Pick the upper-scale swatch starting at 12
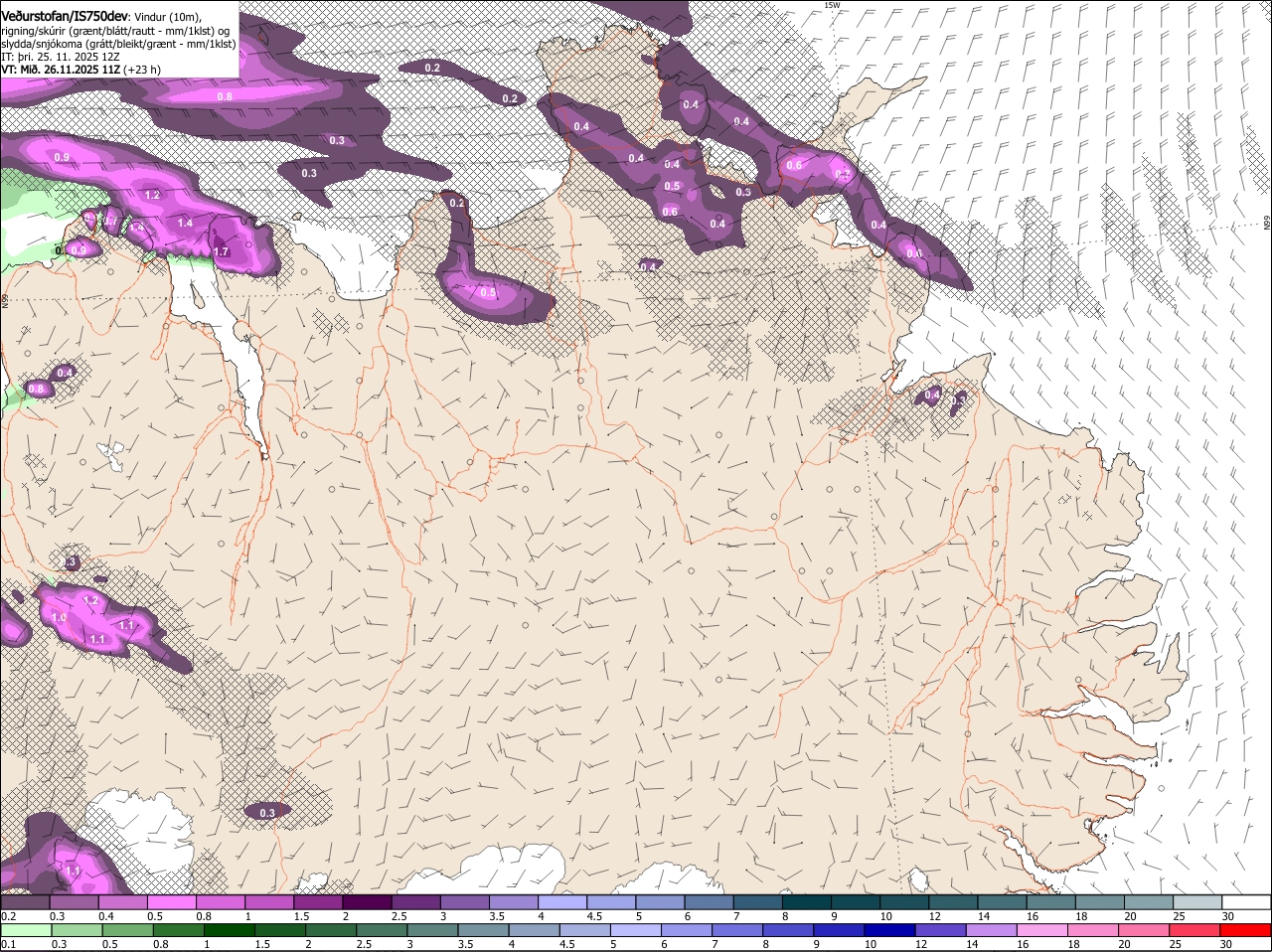 pyautogui.click(x=954, y=902)
